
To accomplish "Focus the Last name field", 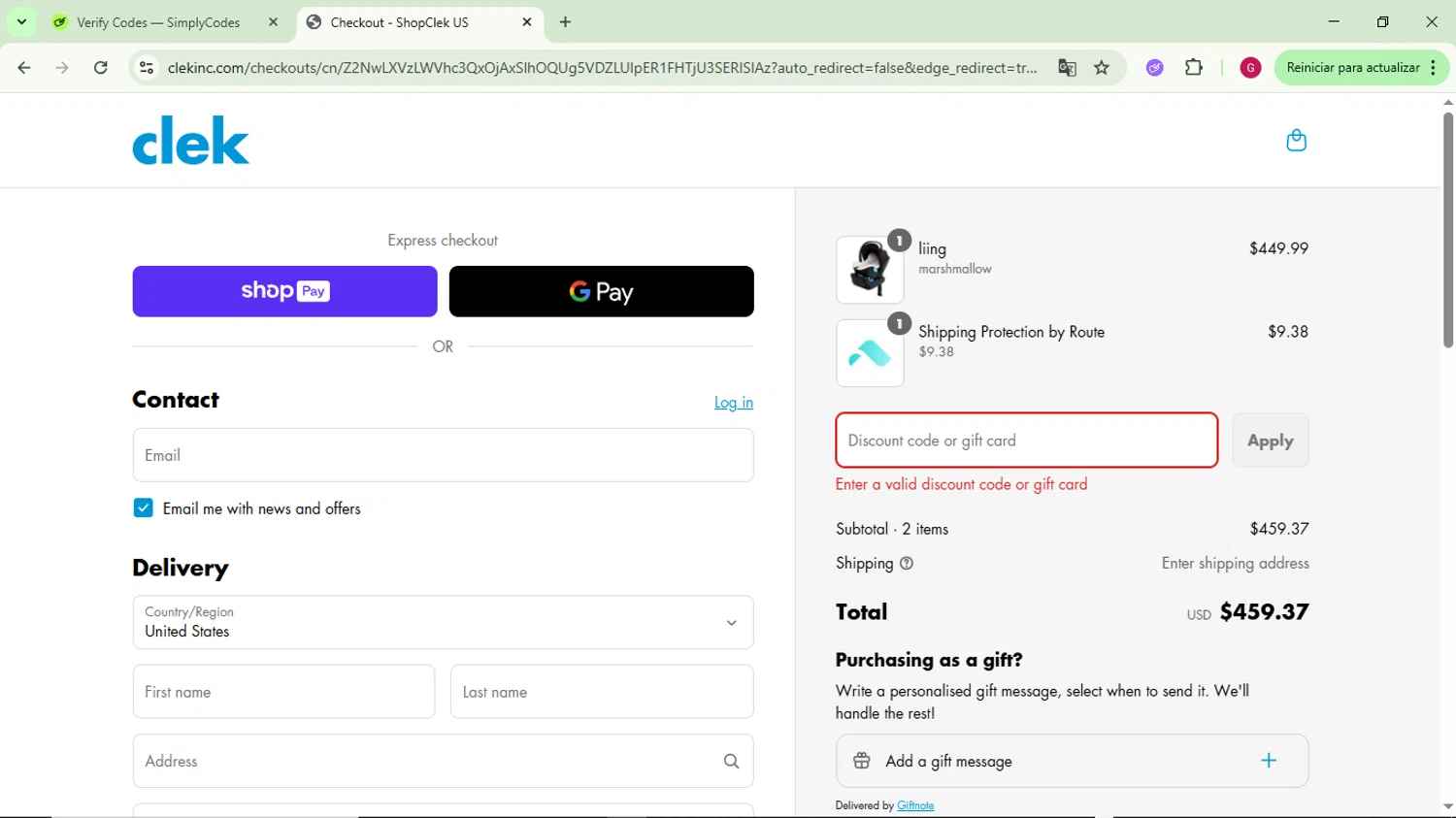I will (x=602, y=692).
